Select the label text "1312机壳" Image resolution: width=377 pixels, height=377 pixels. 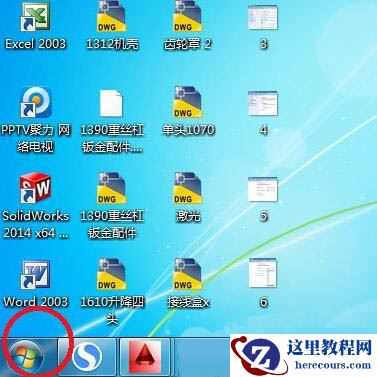tap(112, 44)
